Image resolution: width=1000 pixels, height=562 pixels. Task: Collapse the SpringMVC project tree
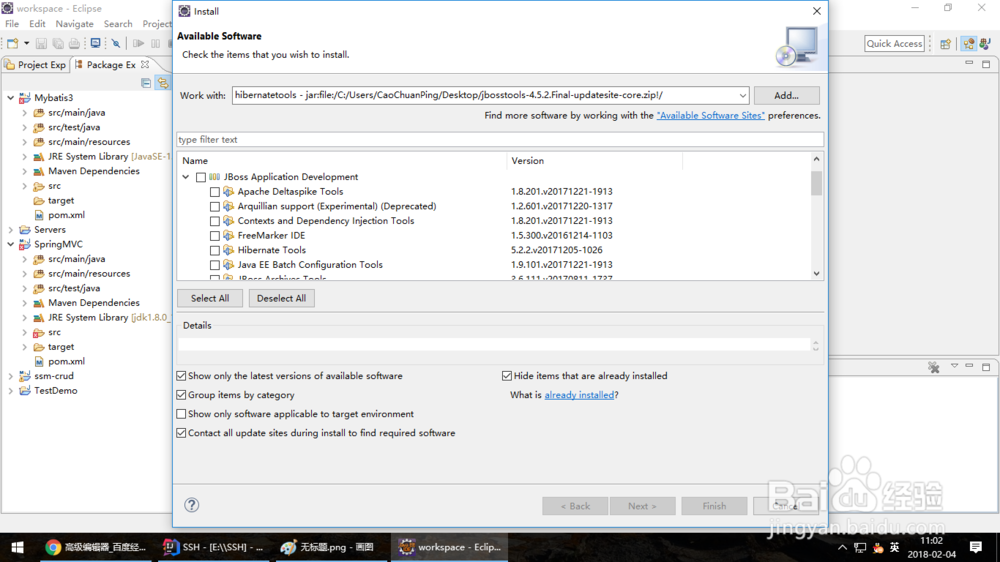pyautogui.click(x=11, y=244)
